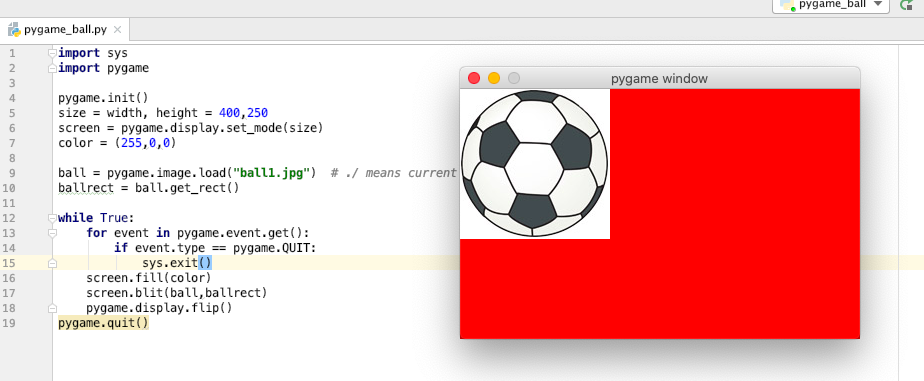Click the soccer ball image

pyautogui.click(x=534, y=163)
